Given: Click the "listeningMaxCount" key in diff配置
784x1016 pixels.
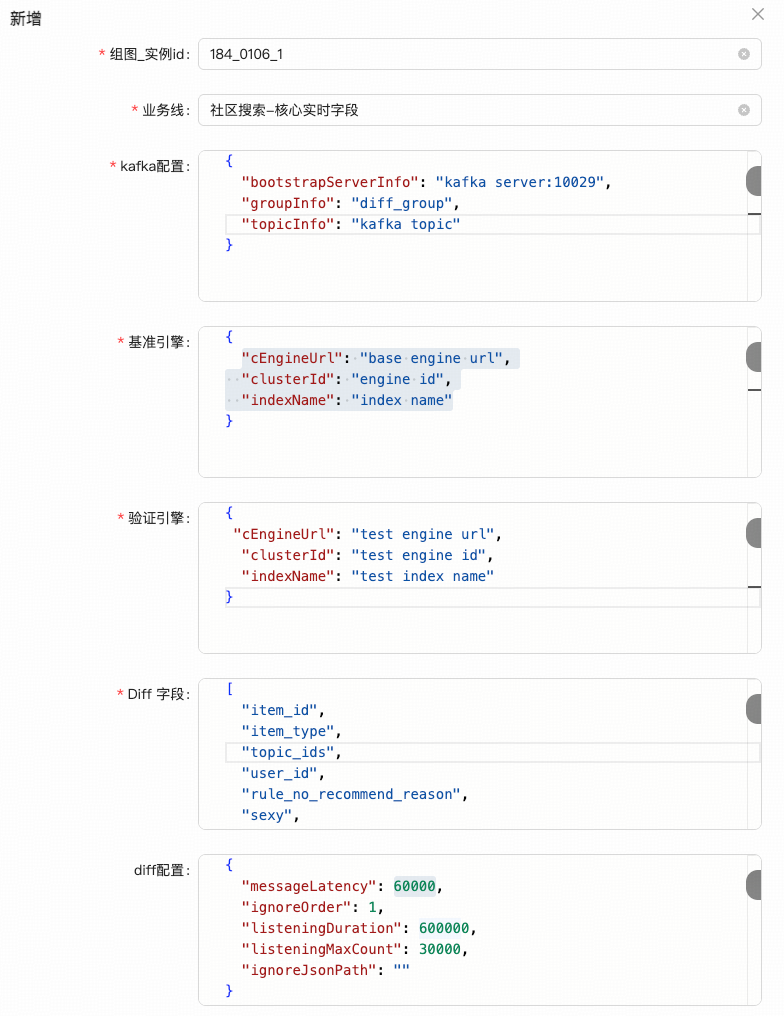Looking at the screenshot, I should [321, 949].
